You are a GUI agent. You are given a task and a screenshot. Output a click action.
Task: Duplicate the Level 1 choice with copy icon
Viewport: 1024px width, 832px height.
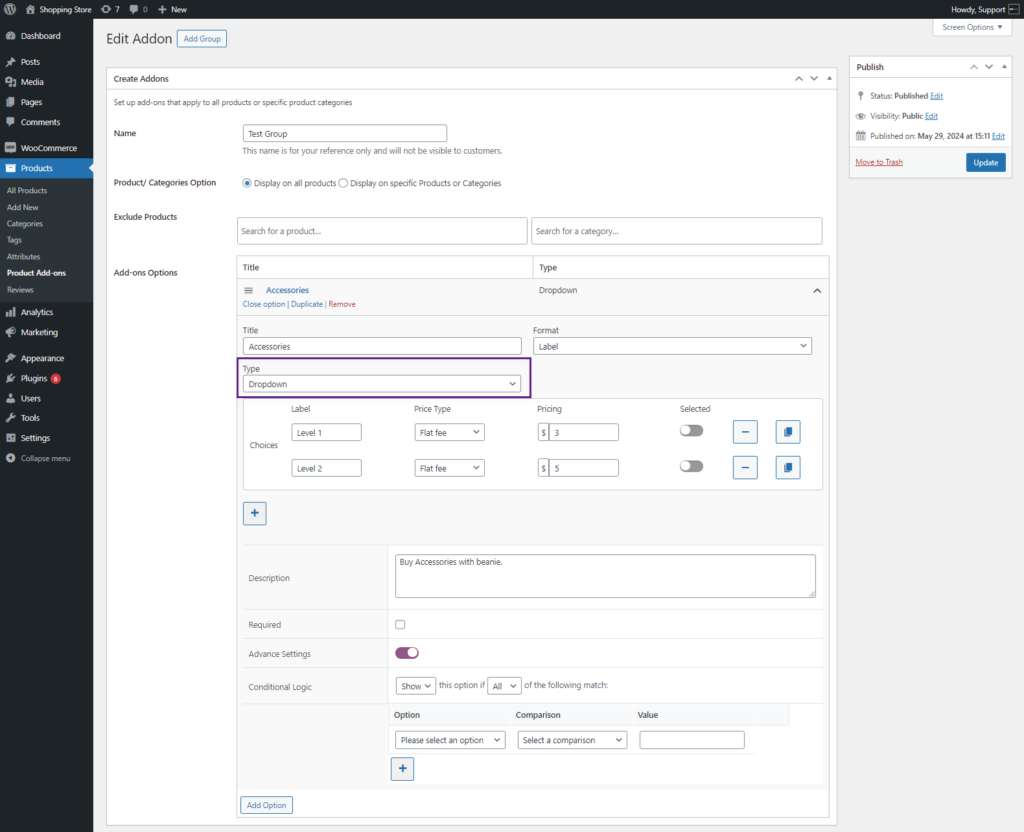coord(788,432)
